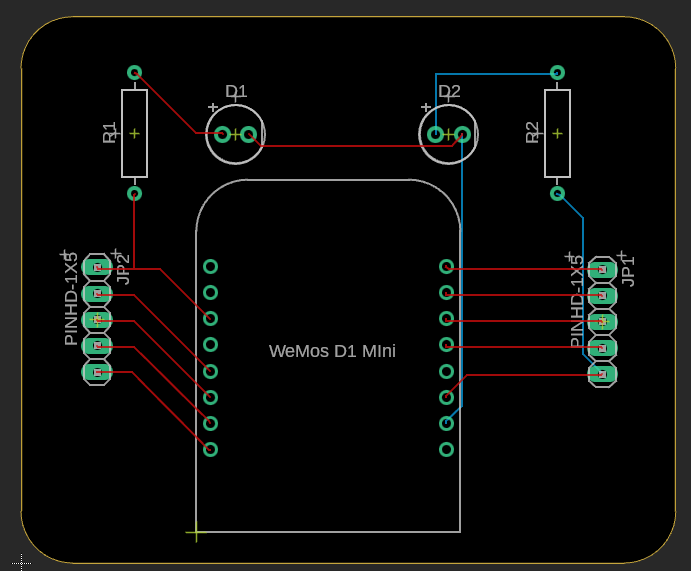Click second pin of JP1 header
This screenshot has width=691, height=571.
[603, 295]
